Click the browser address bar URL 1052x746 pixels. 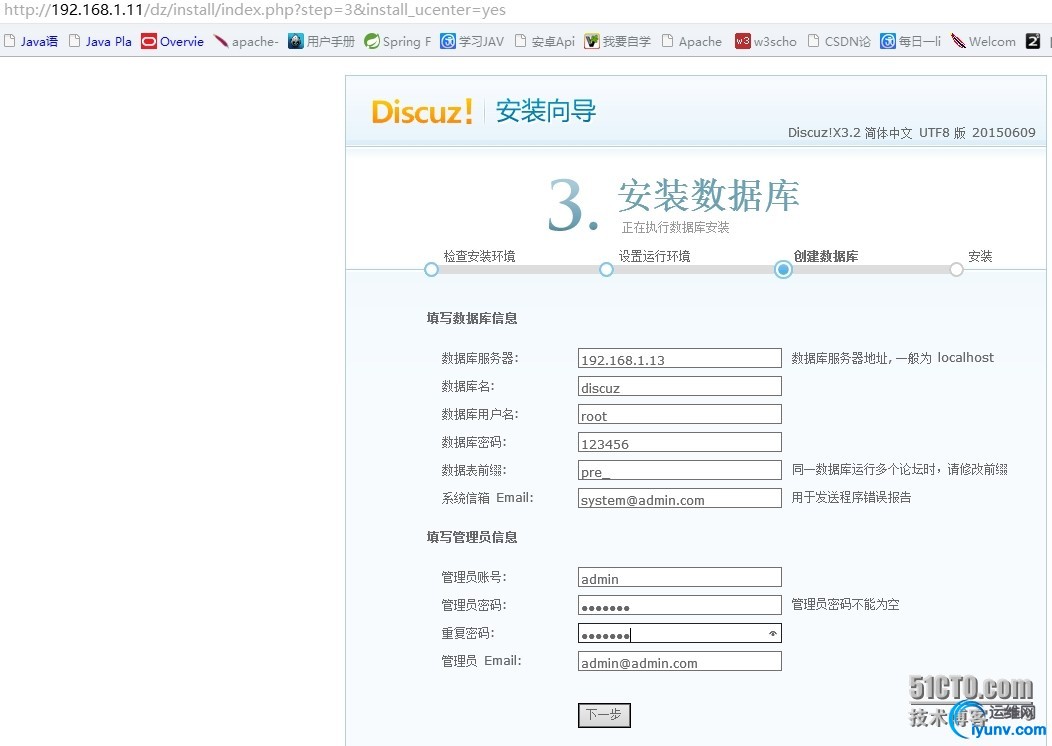[x=255, y=10]
